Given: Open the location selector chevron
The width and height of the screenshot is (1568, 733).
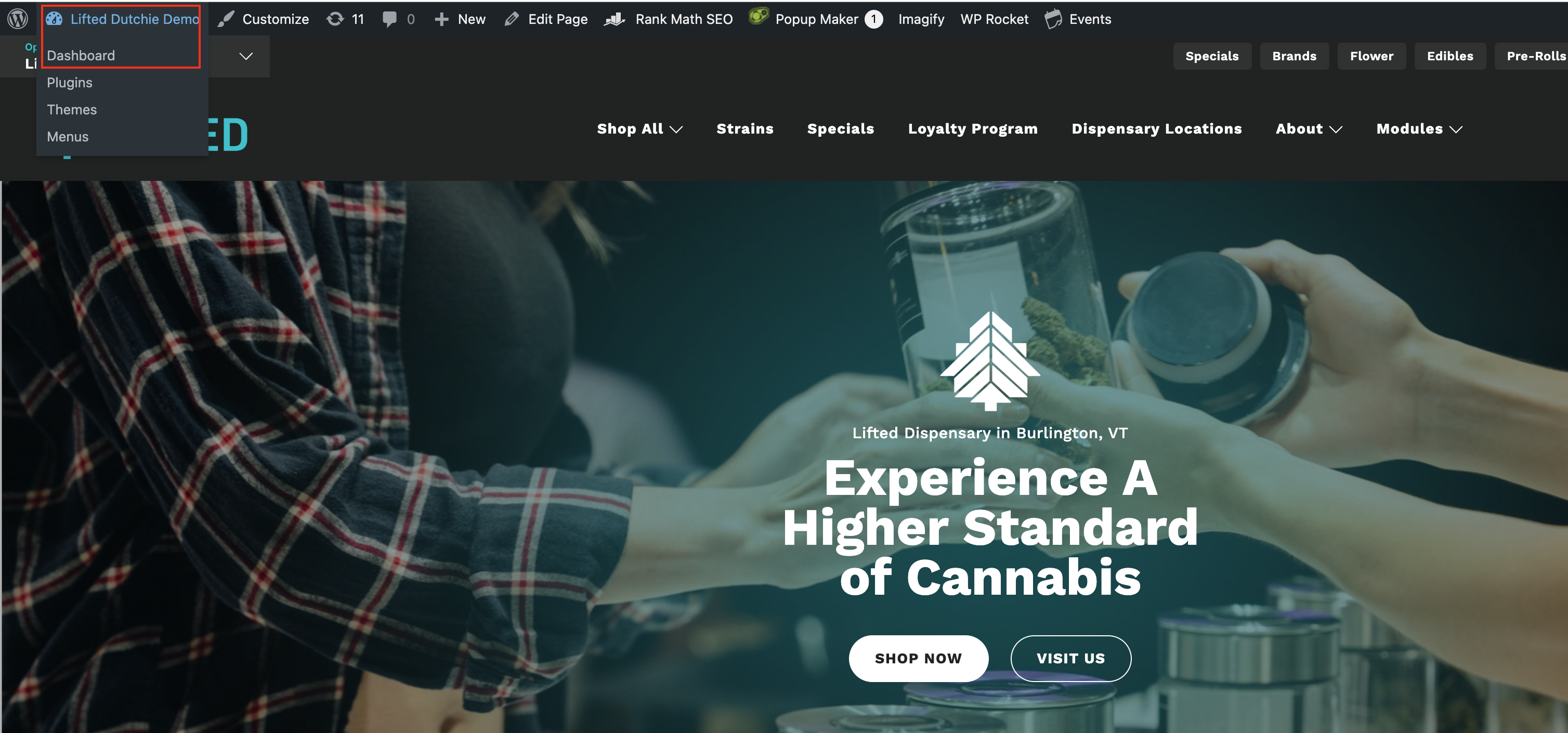Looking at the screenshot, I should pos(246,56).
